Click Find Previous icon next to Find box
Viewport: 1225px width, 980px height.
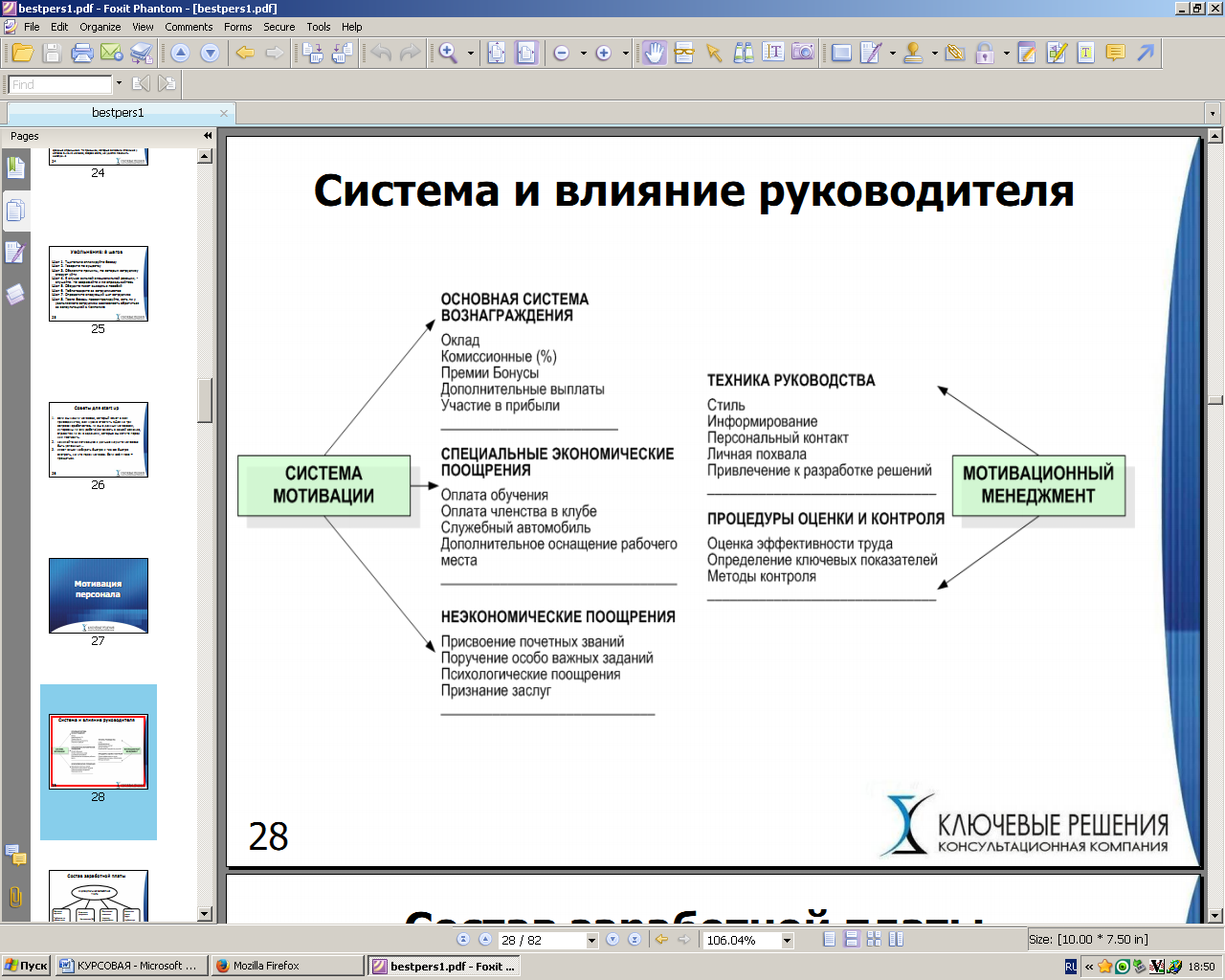(141, 84)
